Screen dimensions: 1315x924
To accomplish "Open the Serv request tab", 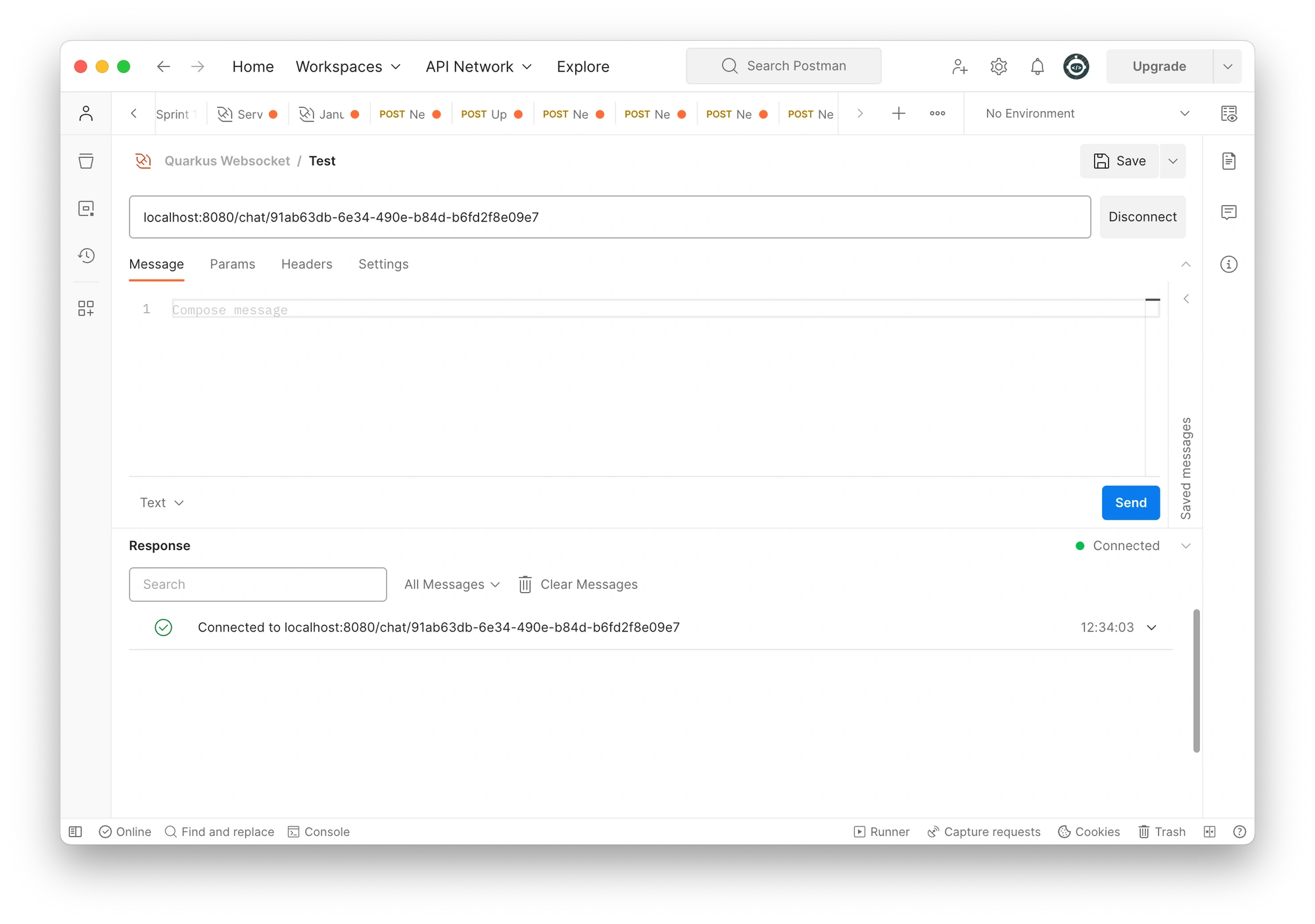I will point(247,114).
